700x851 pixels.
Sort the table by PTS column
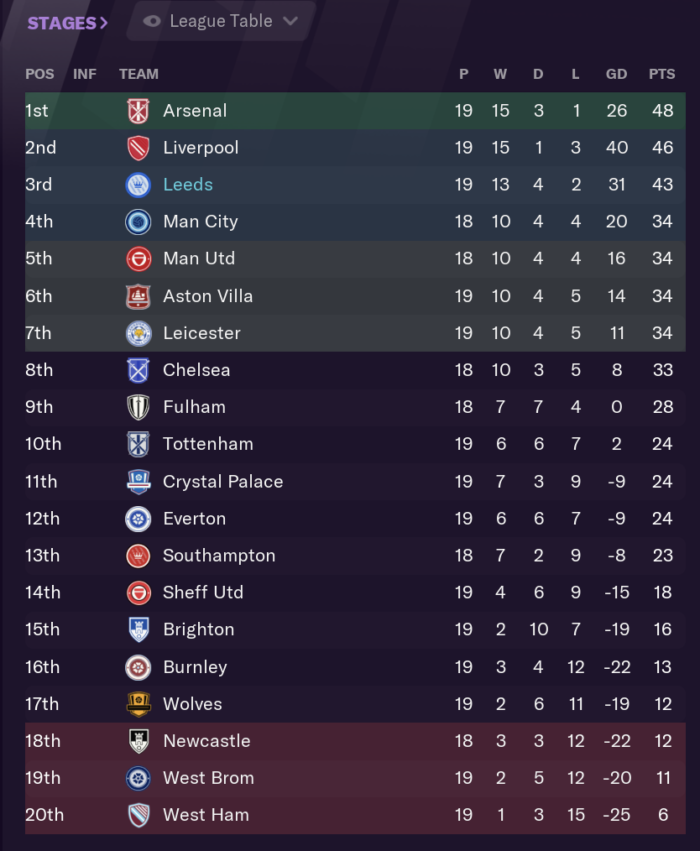[662, 73]
